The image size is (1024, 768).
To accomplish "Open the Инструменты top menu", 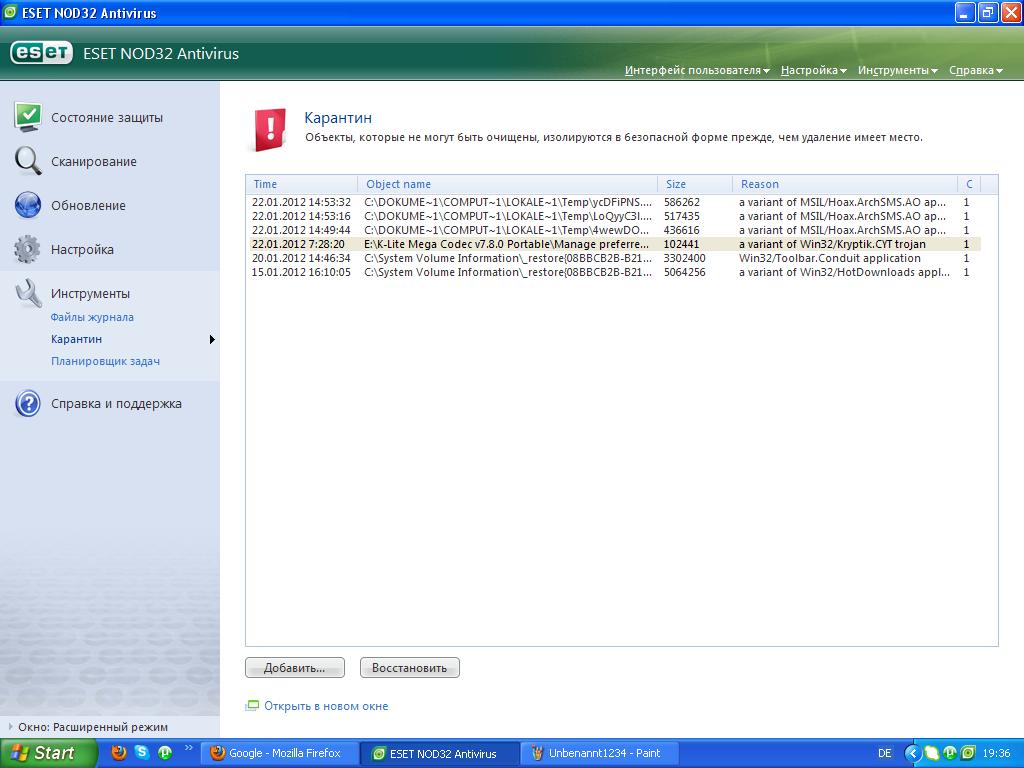I will click(897, 71).
